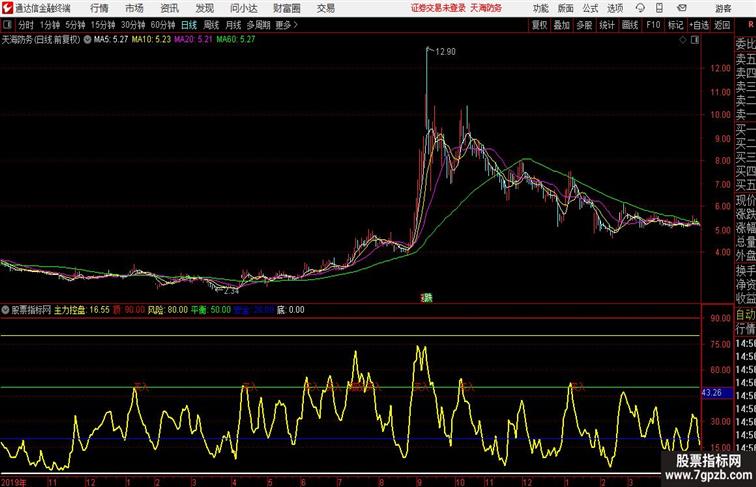
Task: Click the 游客 user label
Action: coord(723,8)
